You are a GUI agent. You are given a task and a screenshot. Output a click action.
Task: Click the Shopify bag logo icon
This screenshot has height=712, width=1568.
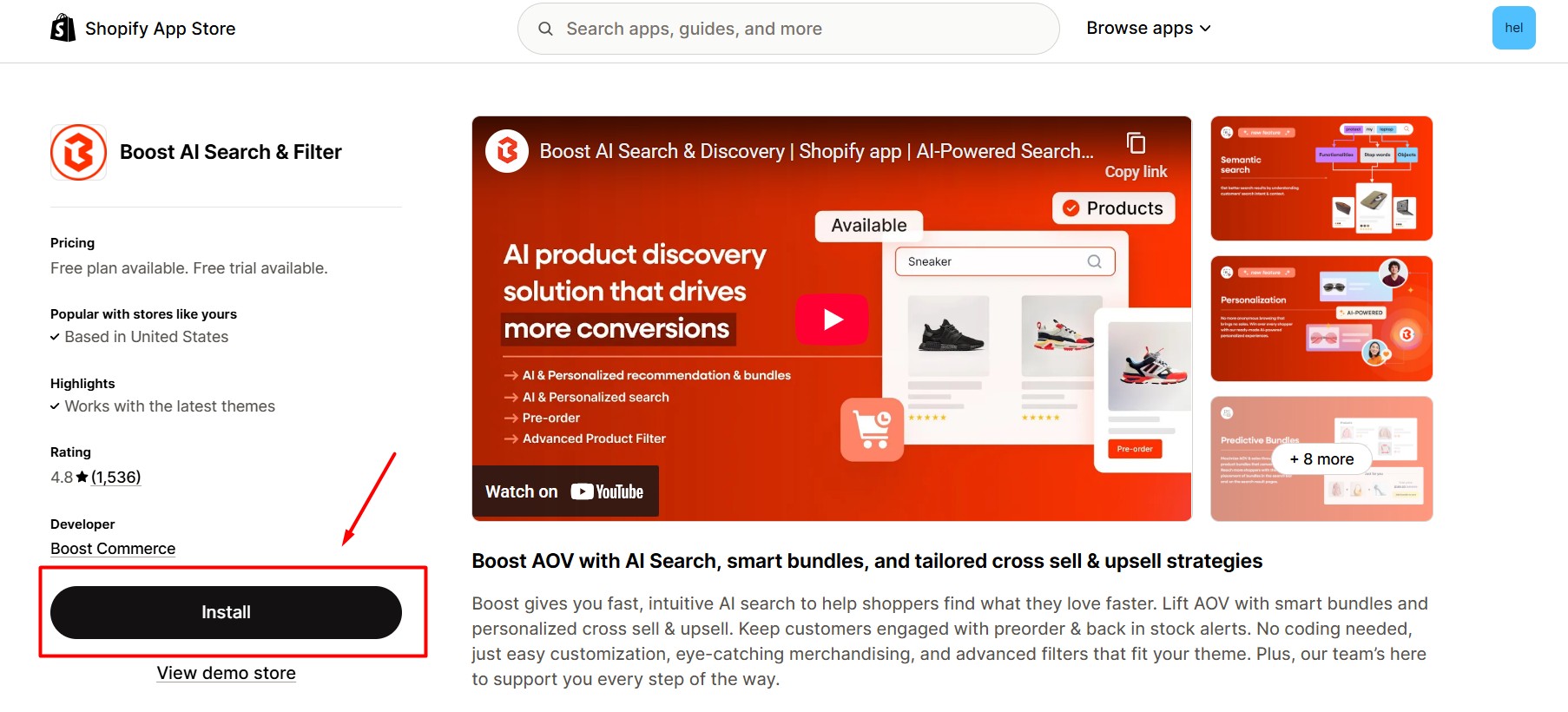[63, 28]
